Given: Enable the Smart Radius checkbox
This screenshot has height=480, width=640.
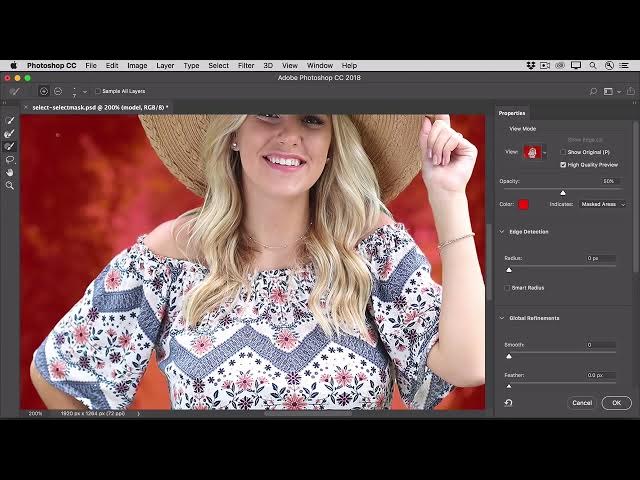Looking at the screenshot, I should [508, 288].
